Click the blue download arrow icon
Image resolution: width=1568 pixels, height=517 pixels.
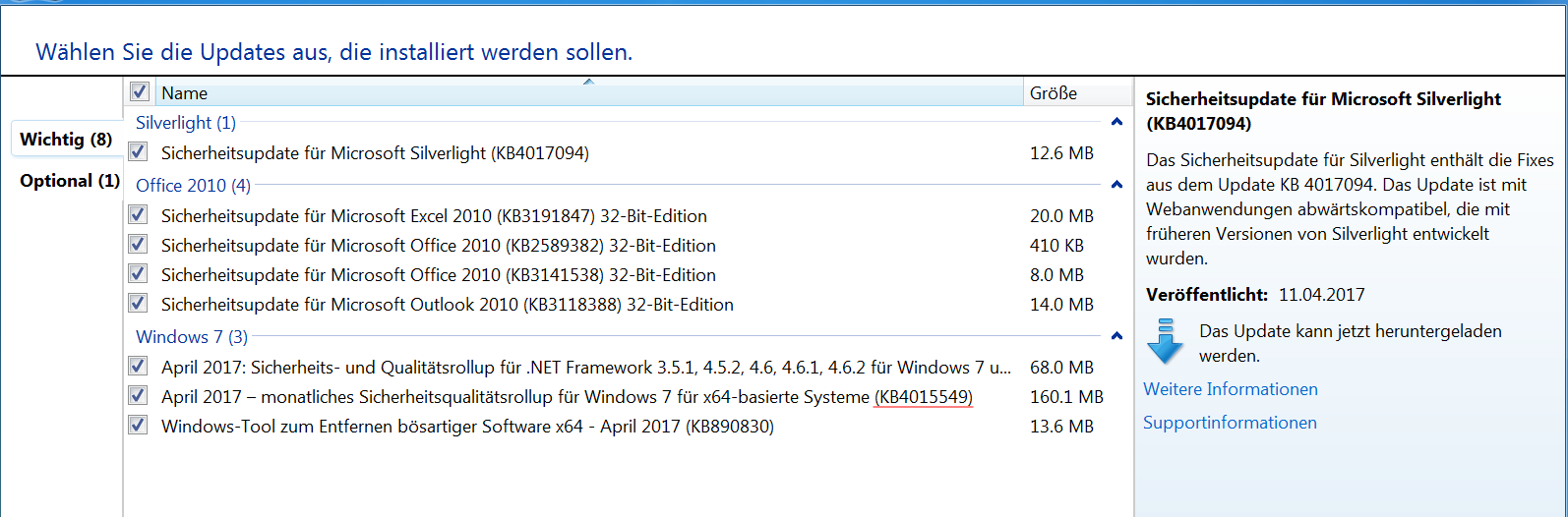click(x=1165, y=340)
